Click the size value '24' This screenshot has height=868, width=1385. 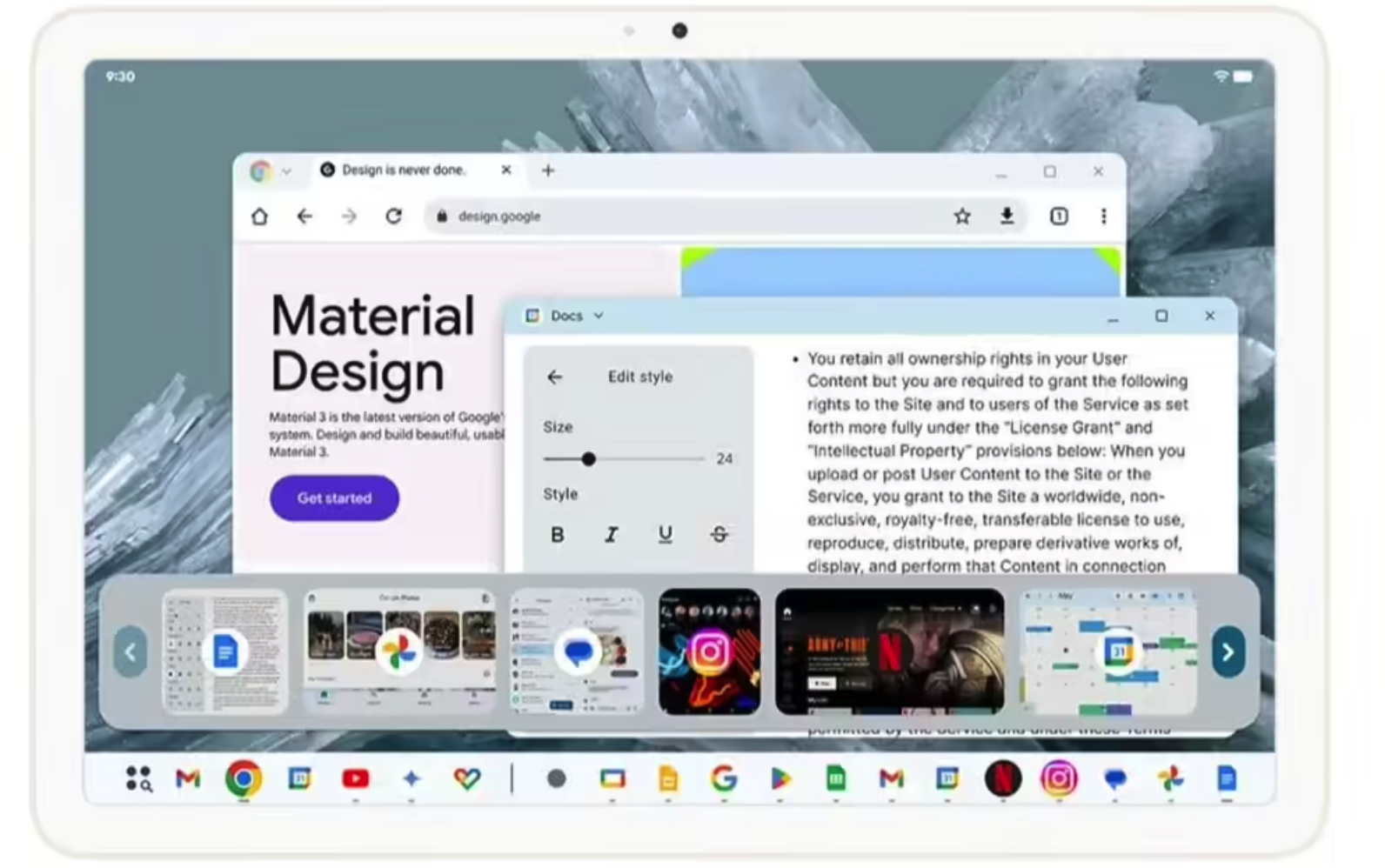725,458
